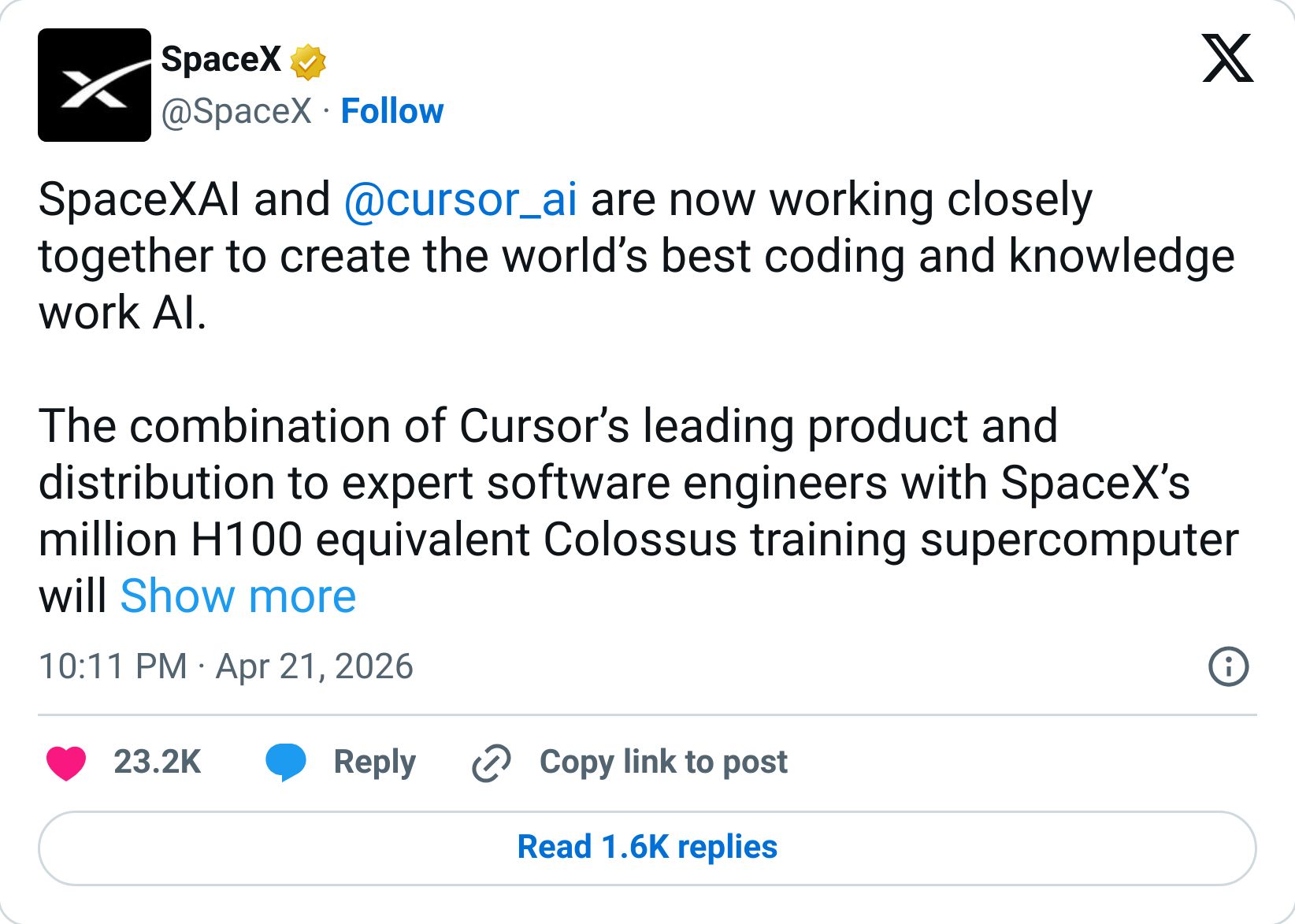View the 23.2K like count
Screen dimensions: 1295x924
(x=157, y=760)
